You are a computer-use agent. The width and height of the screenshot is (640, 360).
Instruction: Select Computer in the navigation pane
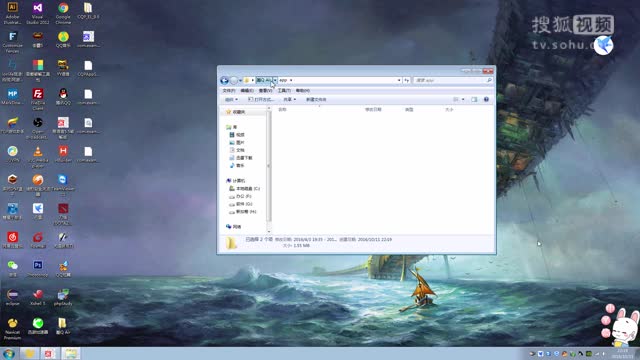coord(236,180)
